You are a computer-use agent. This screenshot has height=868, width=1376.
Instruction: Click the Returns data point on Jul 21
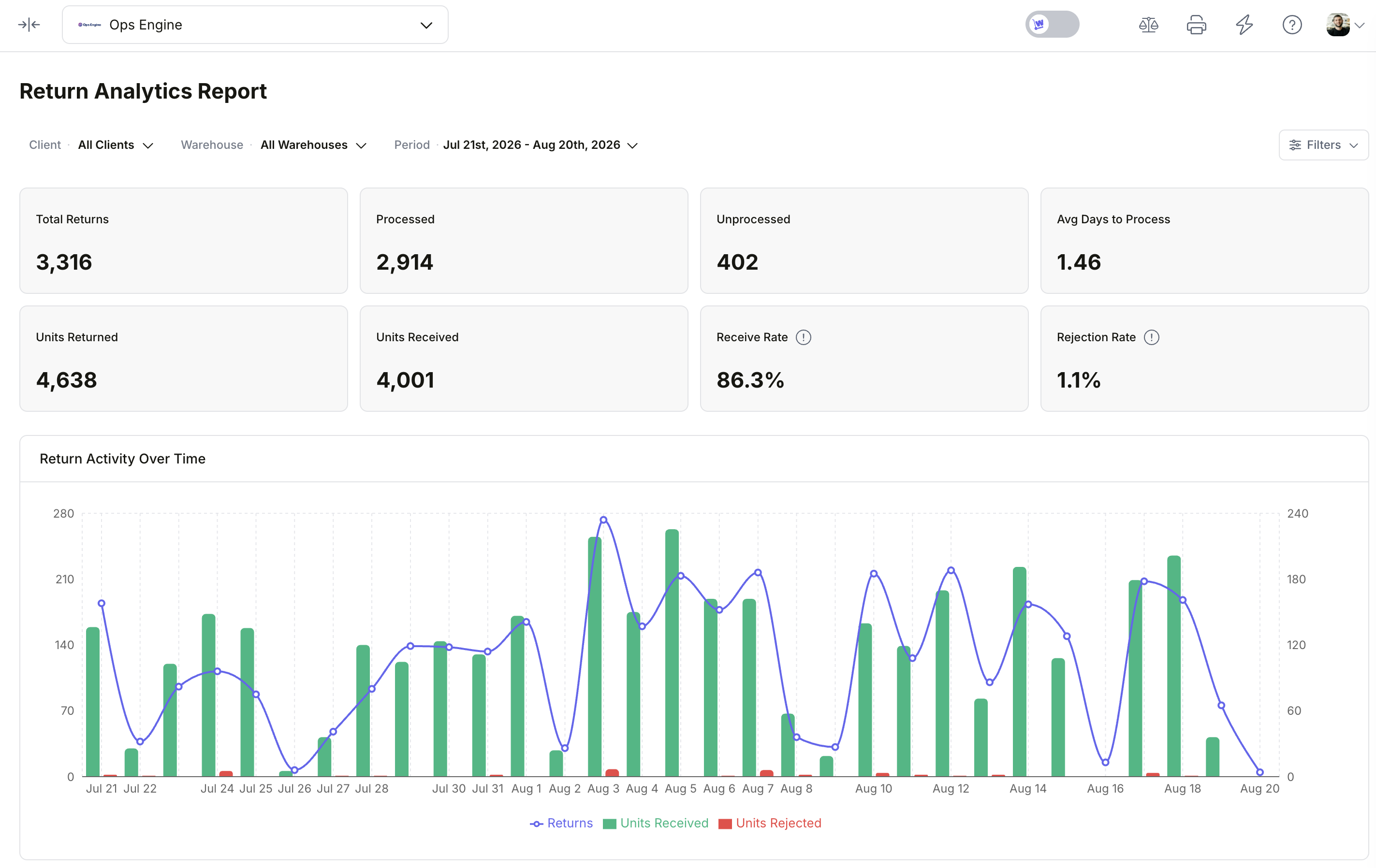102,603
